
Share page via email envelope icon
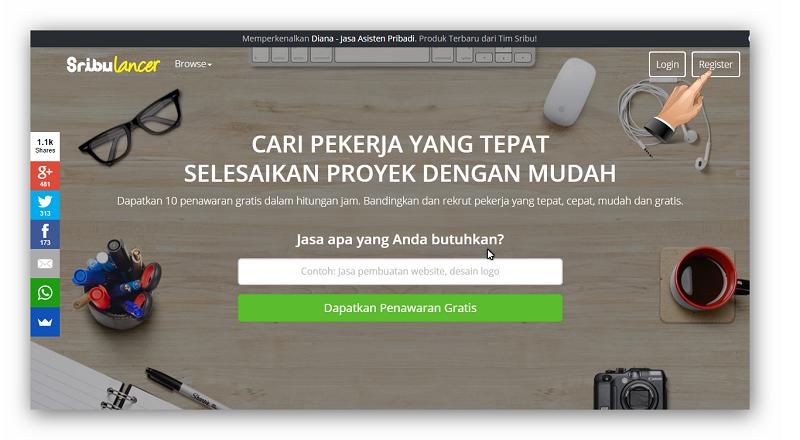tap(45, 263)
